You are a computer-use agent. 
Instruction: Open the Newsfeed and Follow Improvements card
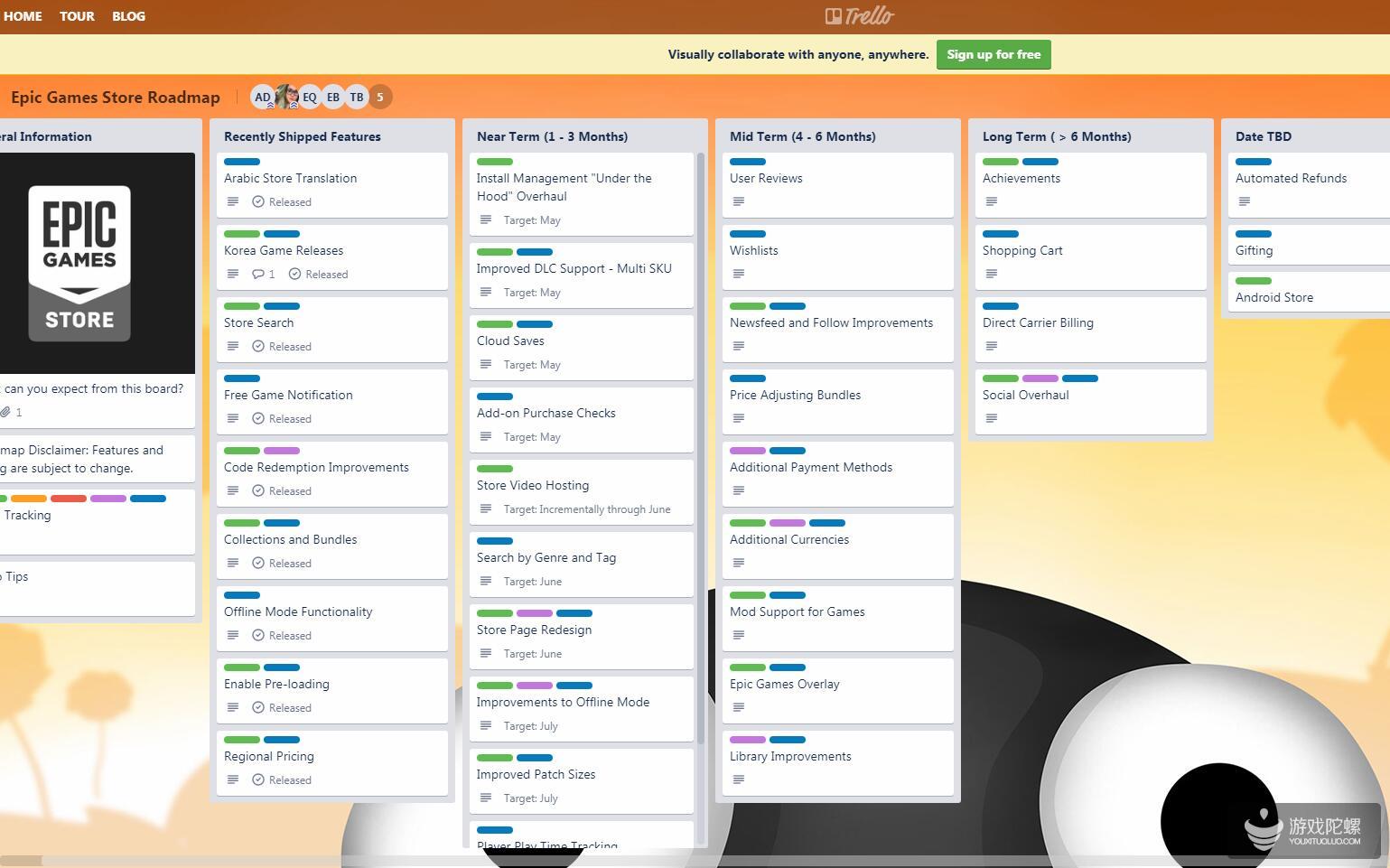[x=838, y=330]
